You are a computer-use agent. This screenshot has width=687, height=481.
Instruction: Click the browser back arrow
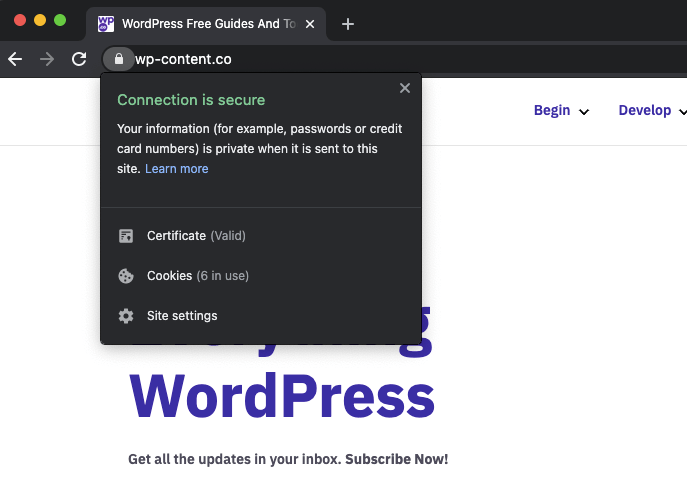point(15,59)
